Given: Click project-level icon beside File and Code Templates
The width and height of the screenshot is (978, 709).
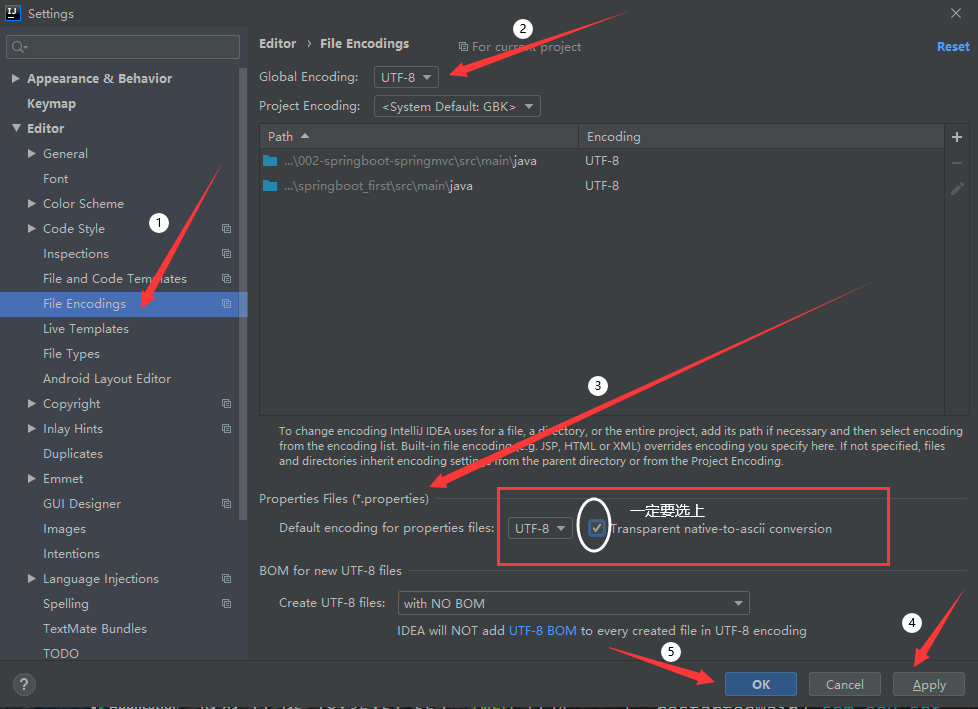Looking at the screenshot, I should 226,279.
